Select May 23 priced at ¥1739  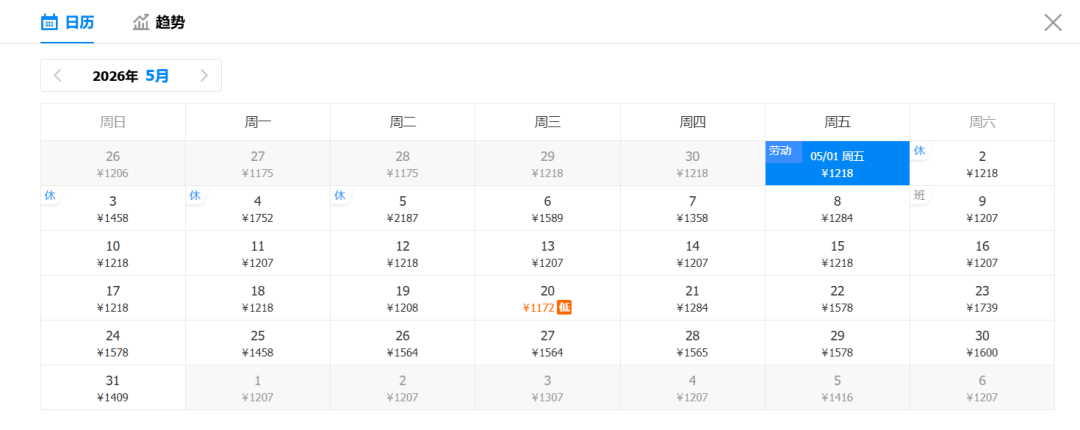[982, 298]
